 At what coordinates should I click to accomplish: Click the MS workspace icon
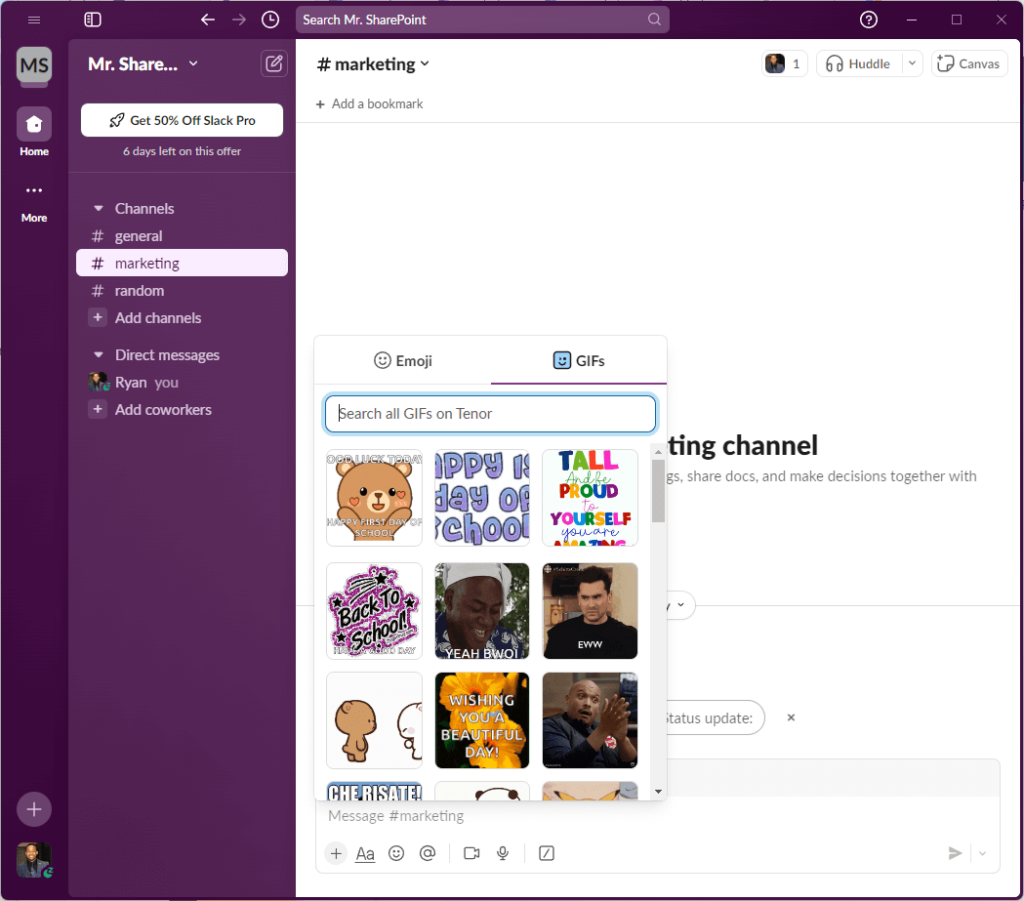click(34, 65)
